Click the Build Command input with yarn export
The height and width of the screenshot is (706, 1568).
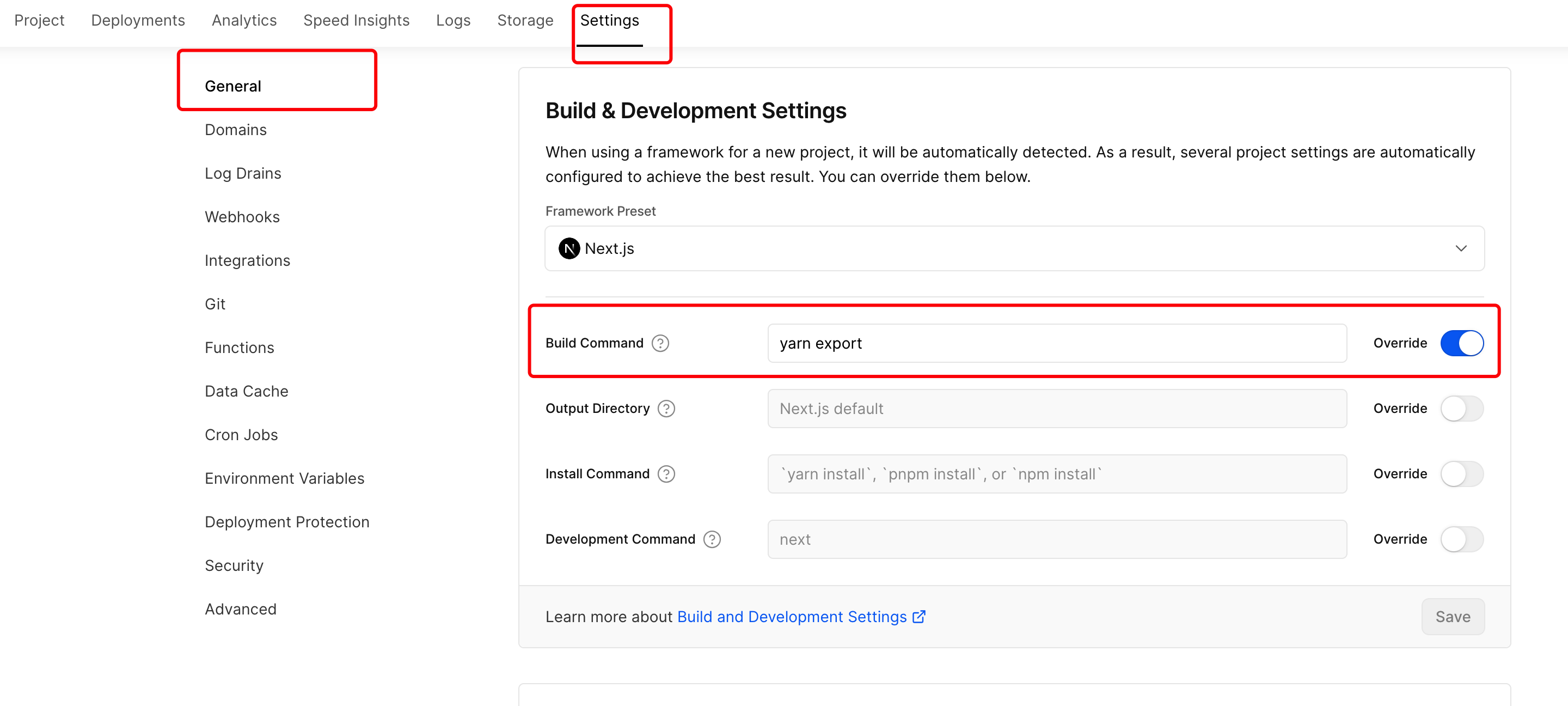point(1057,343)
